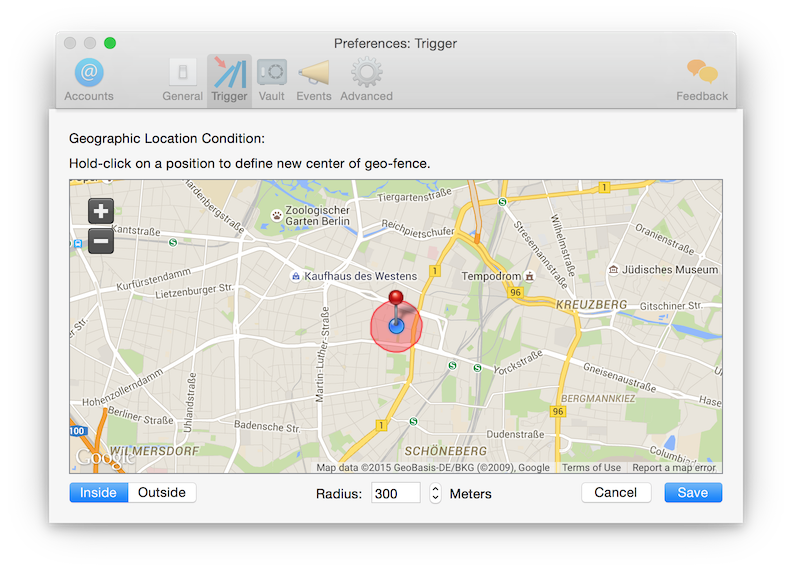Click the Cancel button

click(616, 493)
